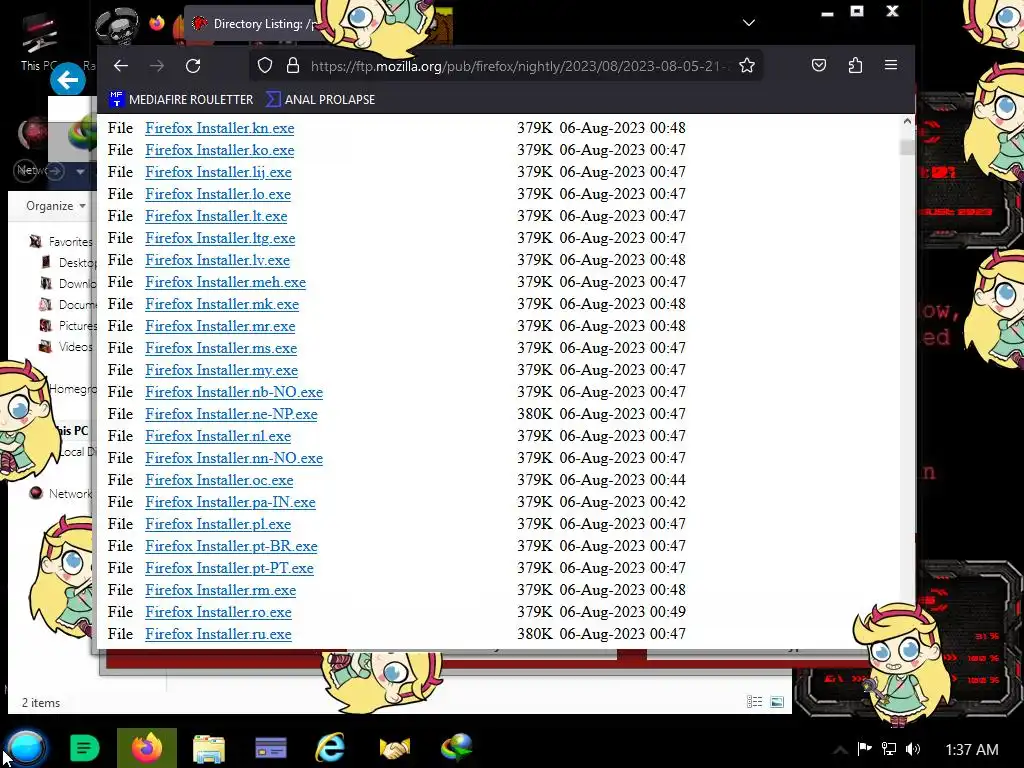
Task: Click the bookmarks toolbar item next to MEDIAFIRE ROULETTER
Action: click(x=321, y=99)
